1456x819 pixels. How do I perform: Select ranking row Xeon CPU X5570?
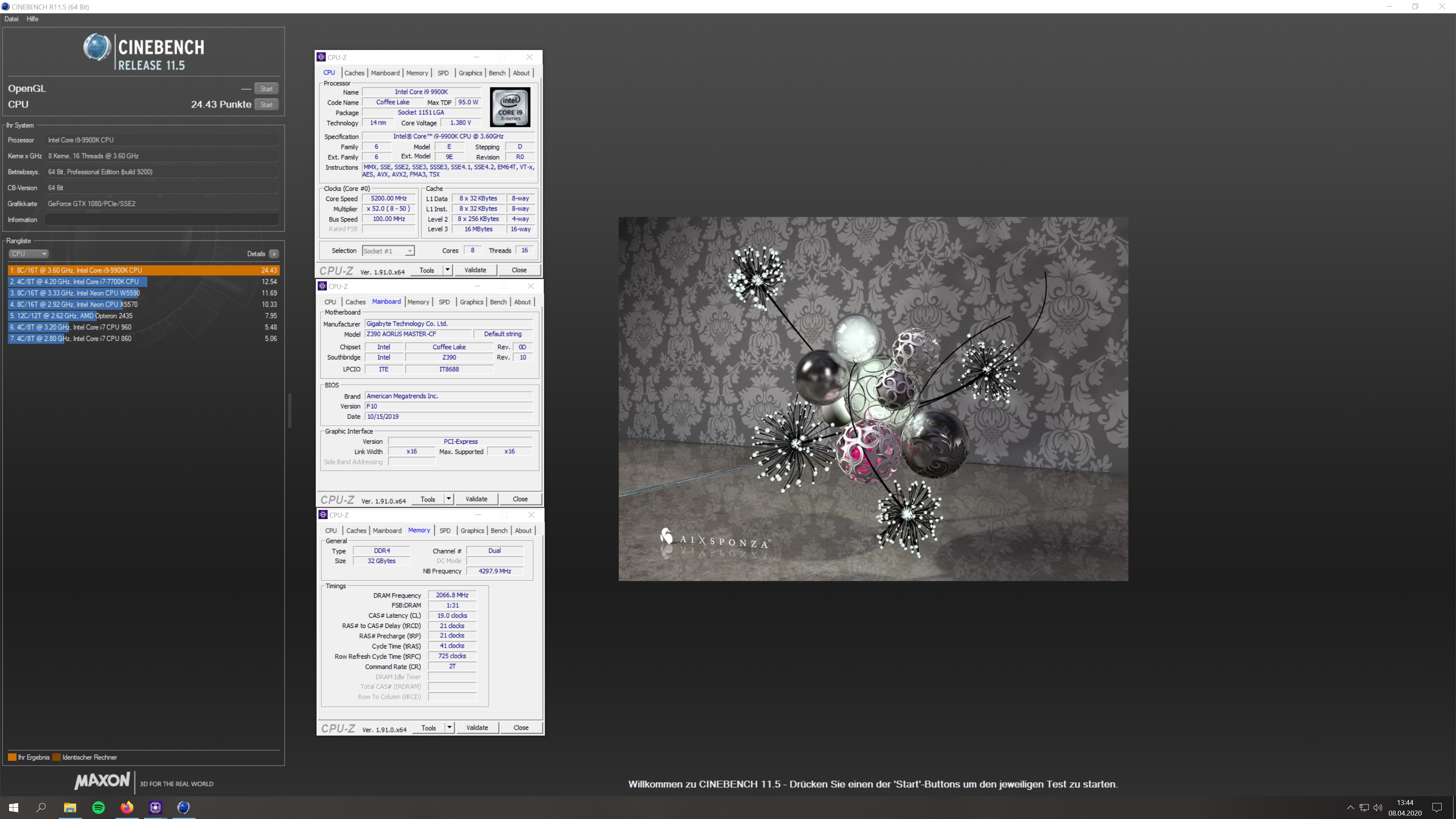[x=144, y=304]
